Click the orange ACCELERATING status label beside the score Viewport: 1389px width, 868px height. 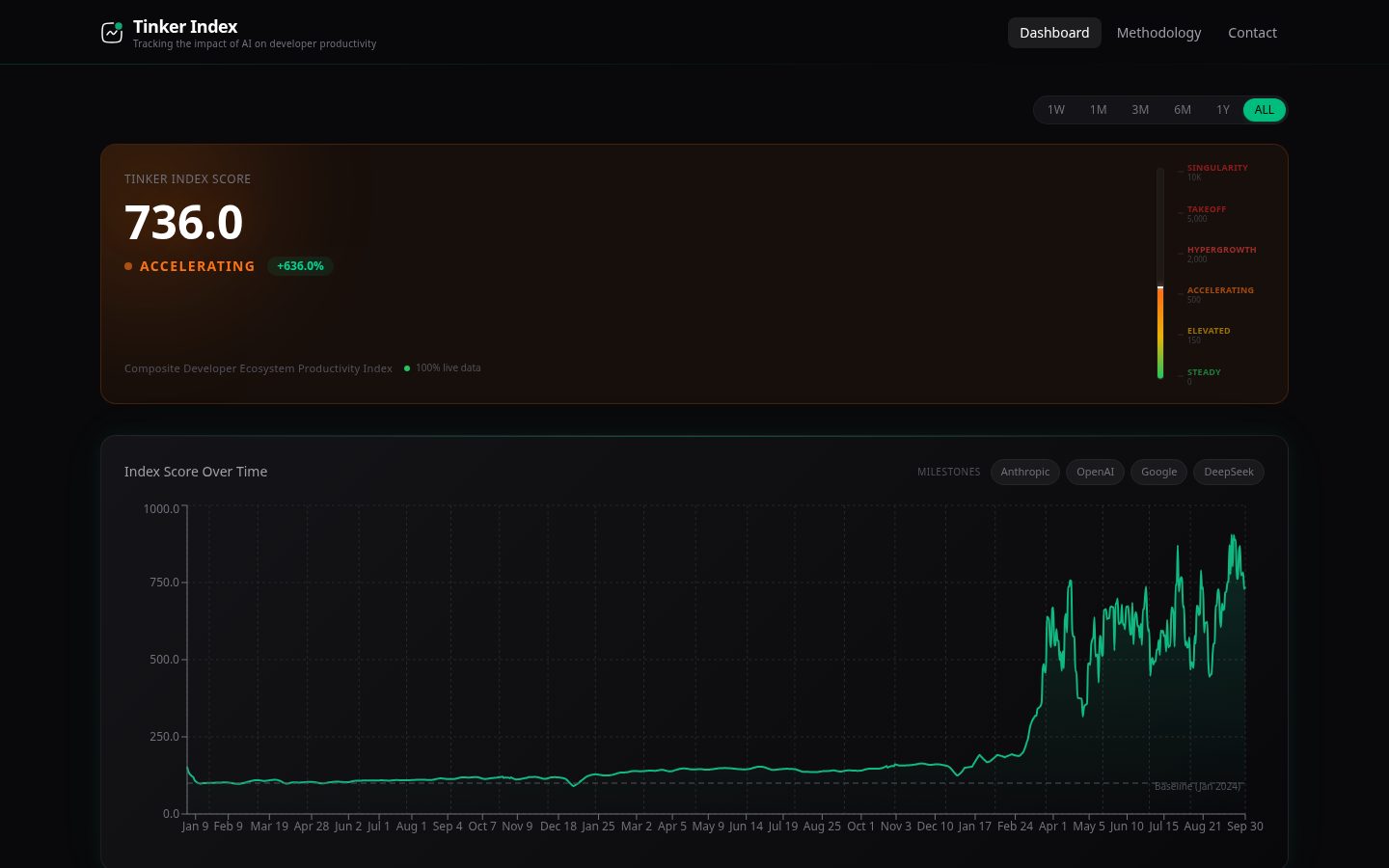(198, 266)
